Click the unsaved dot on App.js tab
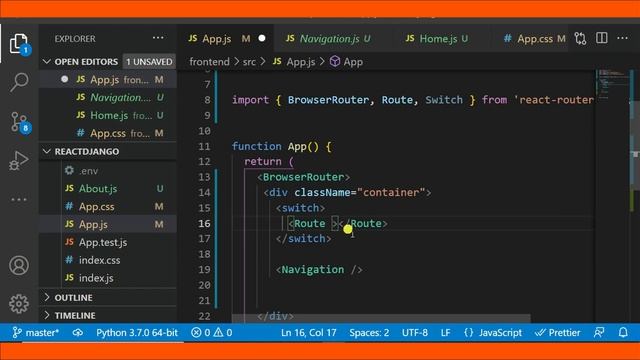The width and height of the screenshot is (640, 360). coord(262,38)
